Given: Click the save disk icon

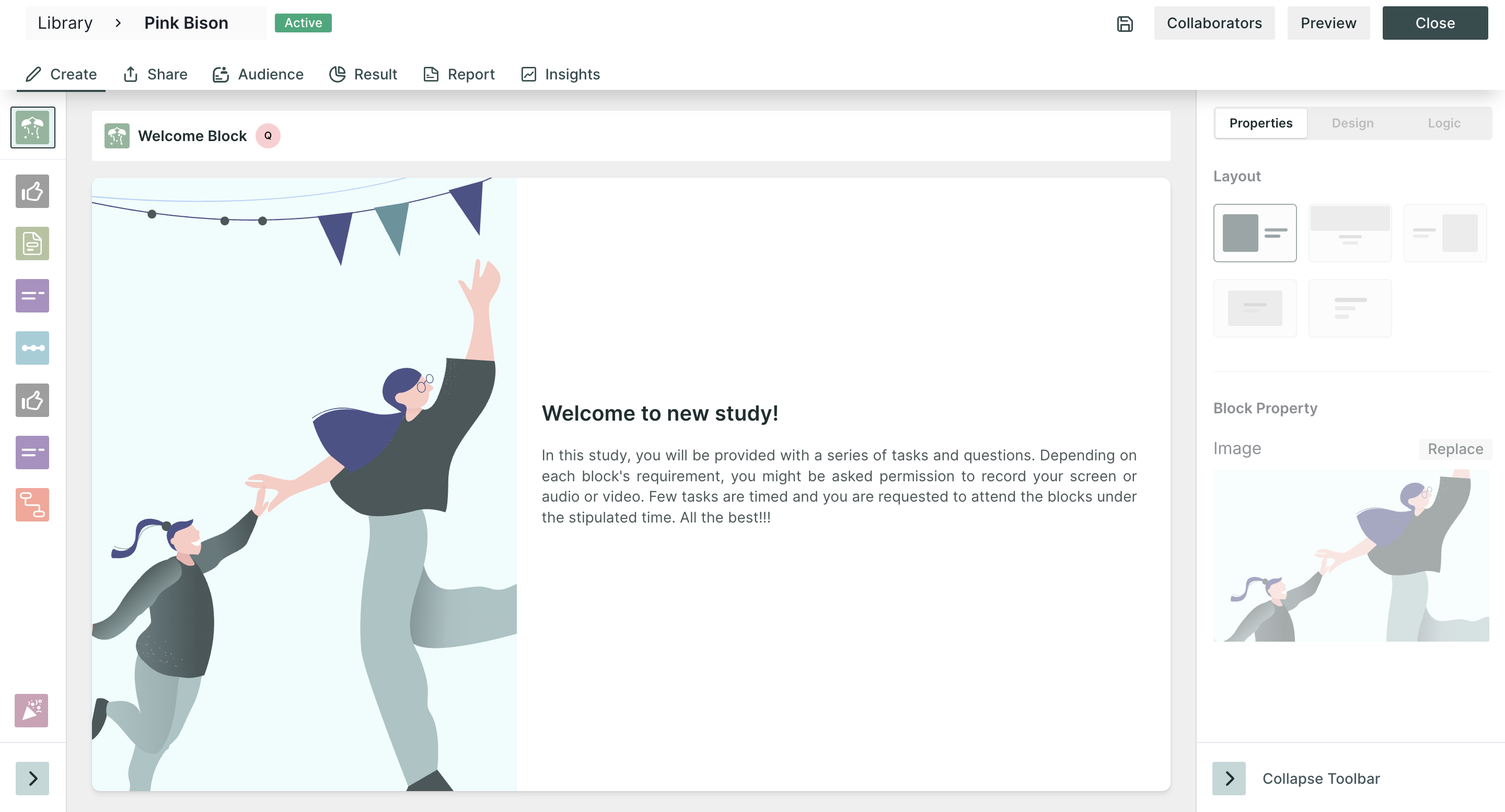Looking at the screenshot, I should [1125, 24].
